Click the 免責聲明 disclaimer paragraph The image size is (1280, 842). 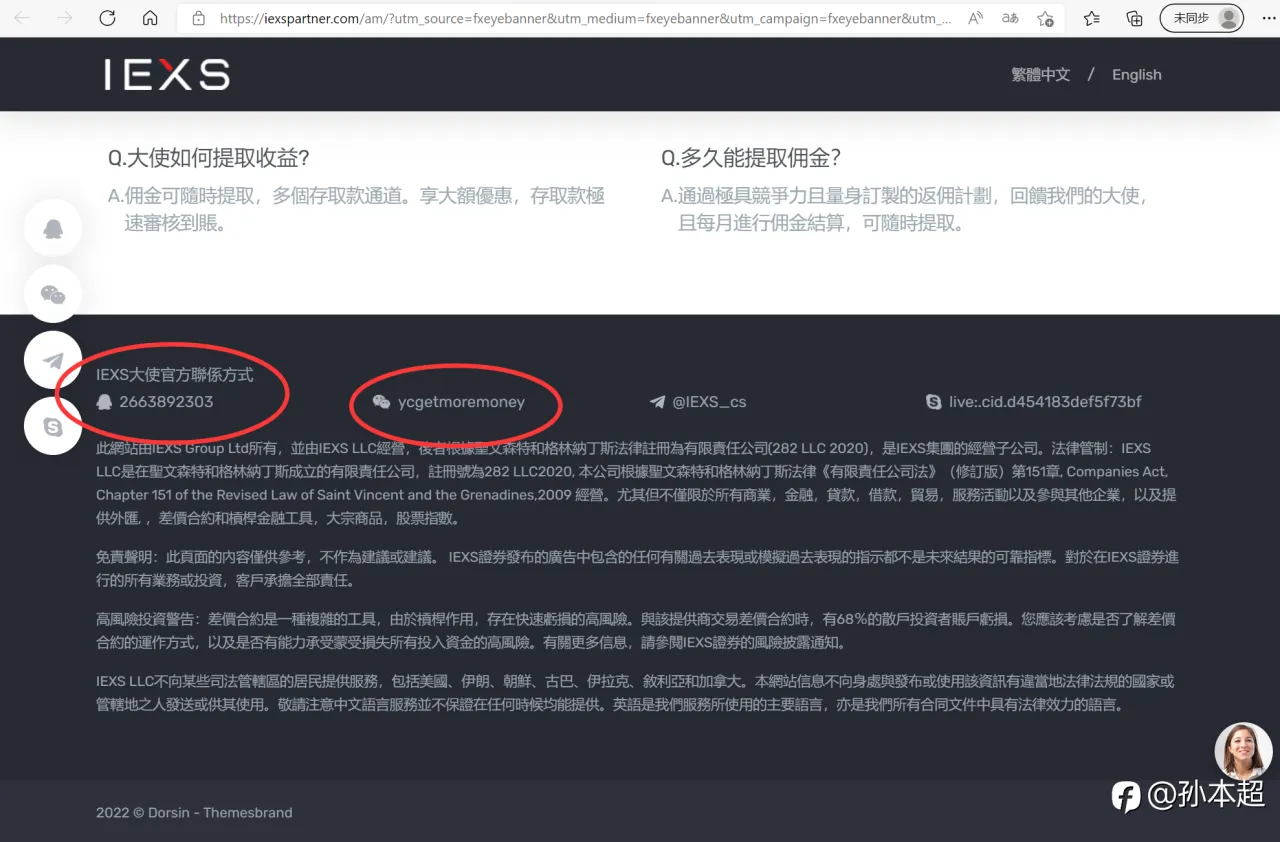637,568
